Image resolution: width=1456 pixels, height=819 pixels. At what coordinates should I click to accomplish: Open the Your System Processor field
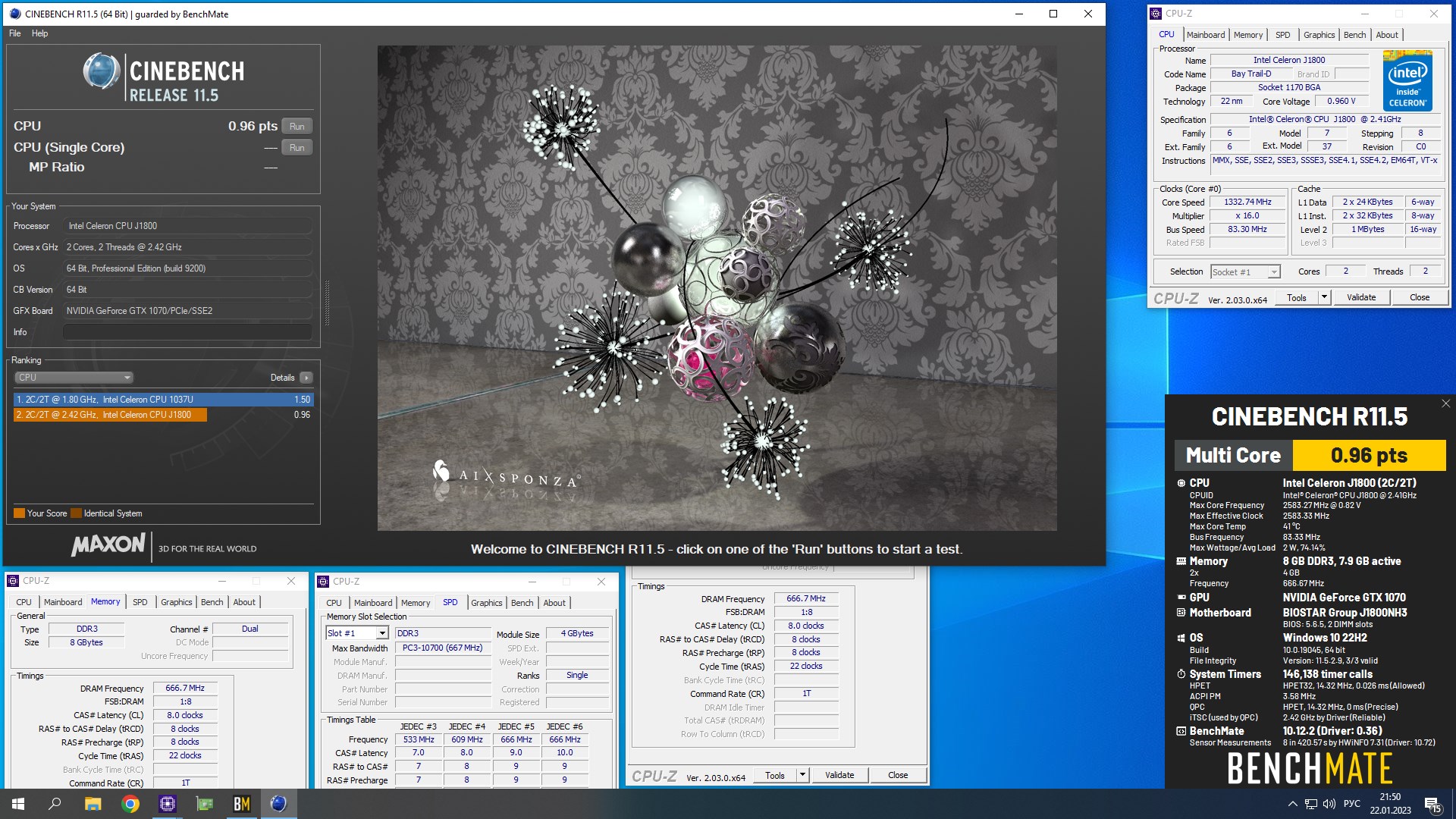187,226
